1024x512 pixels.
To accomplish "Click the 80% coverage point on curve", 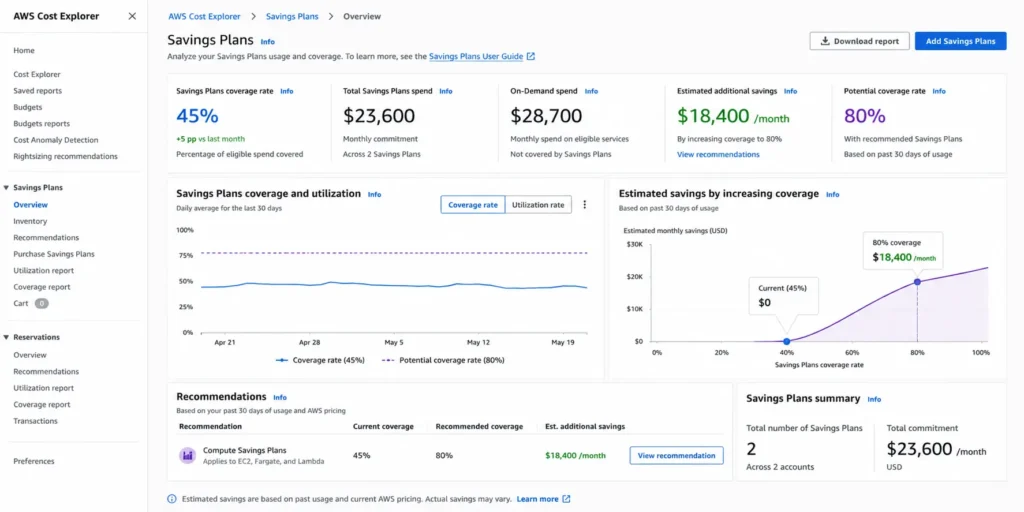I will [917, 281].
